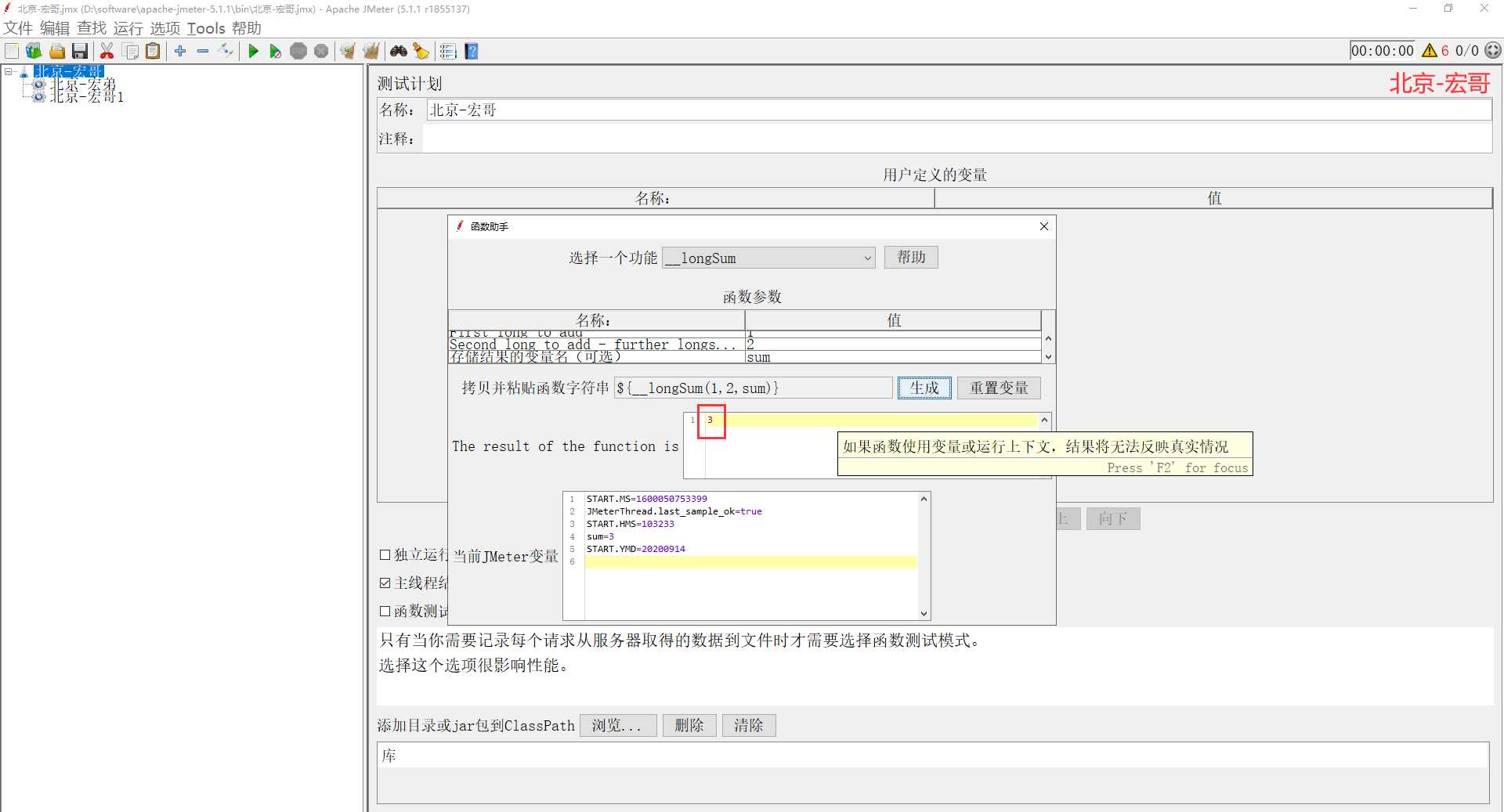The image size is (1504, 812).
Task: Click the 生成 button
Action: point(924,388)
